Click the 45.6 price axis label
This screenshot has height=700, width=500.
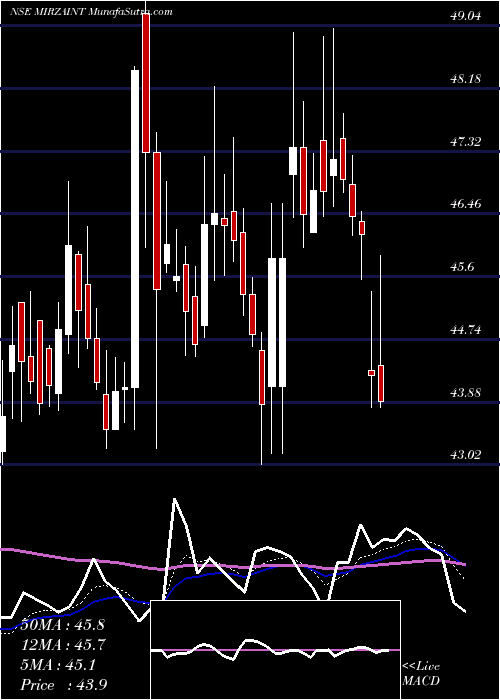(x=462, y=267)
